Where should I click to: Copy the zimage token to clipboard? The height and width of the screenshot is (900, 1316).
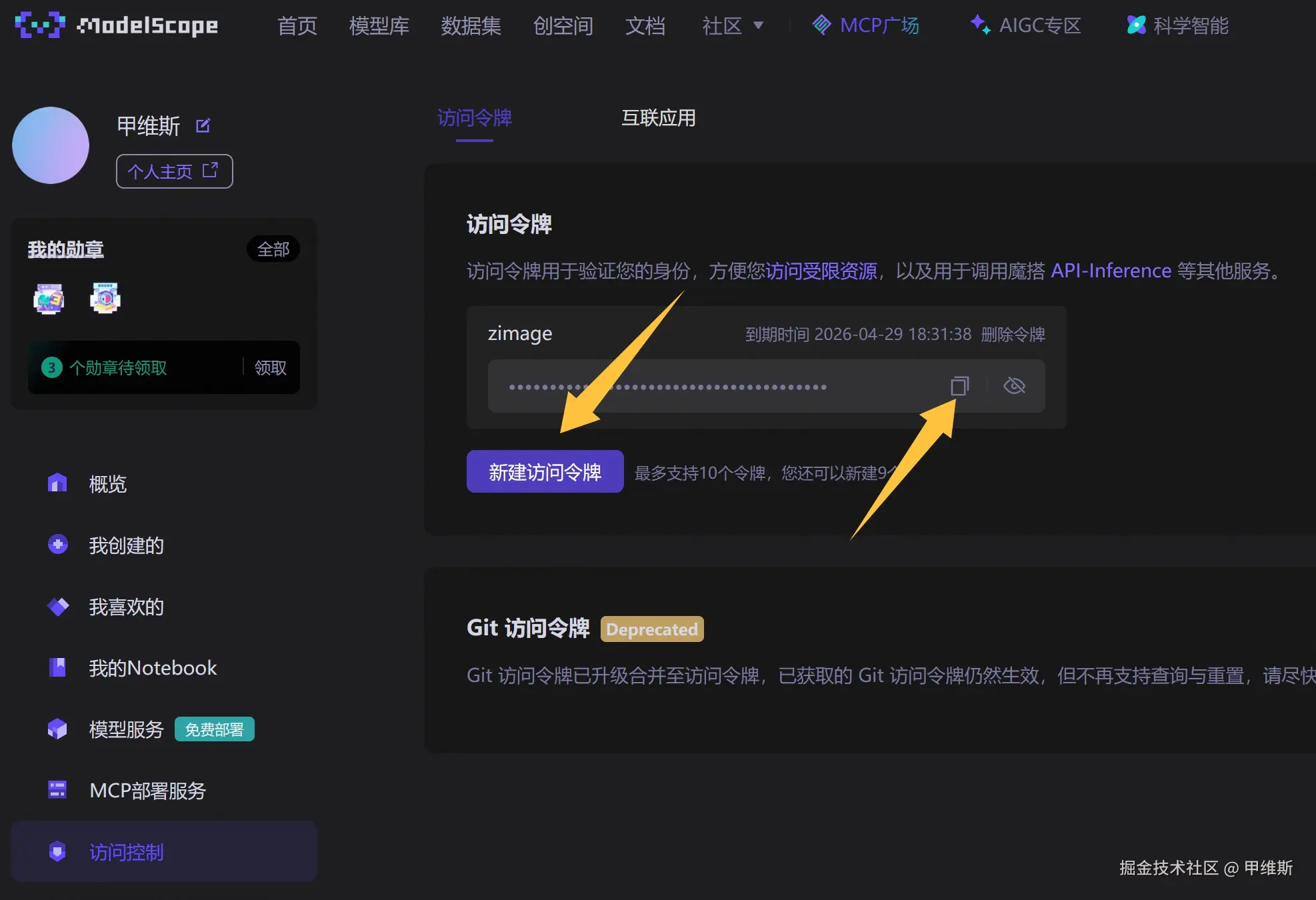[x=959, y=386]
